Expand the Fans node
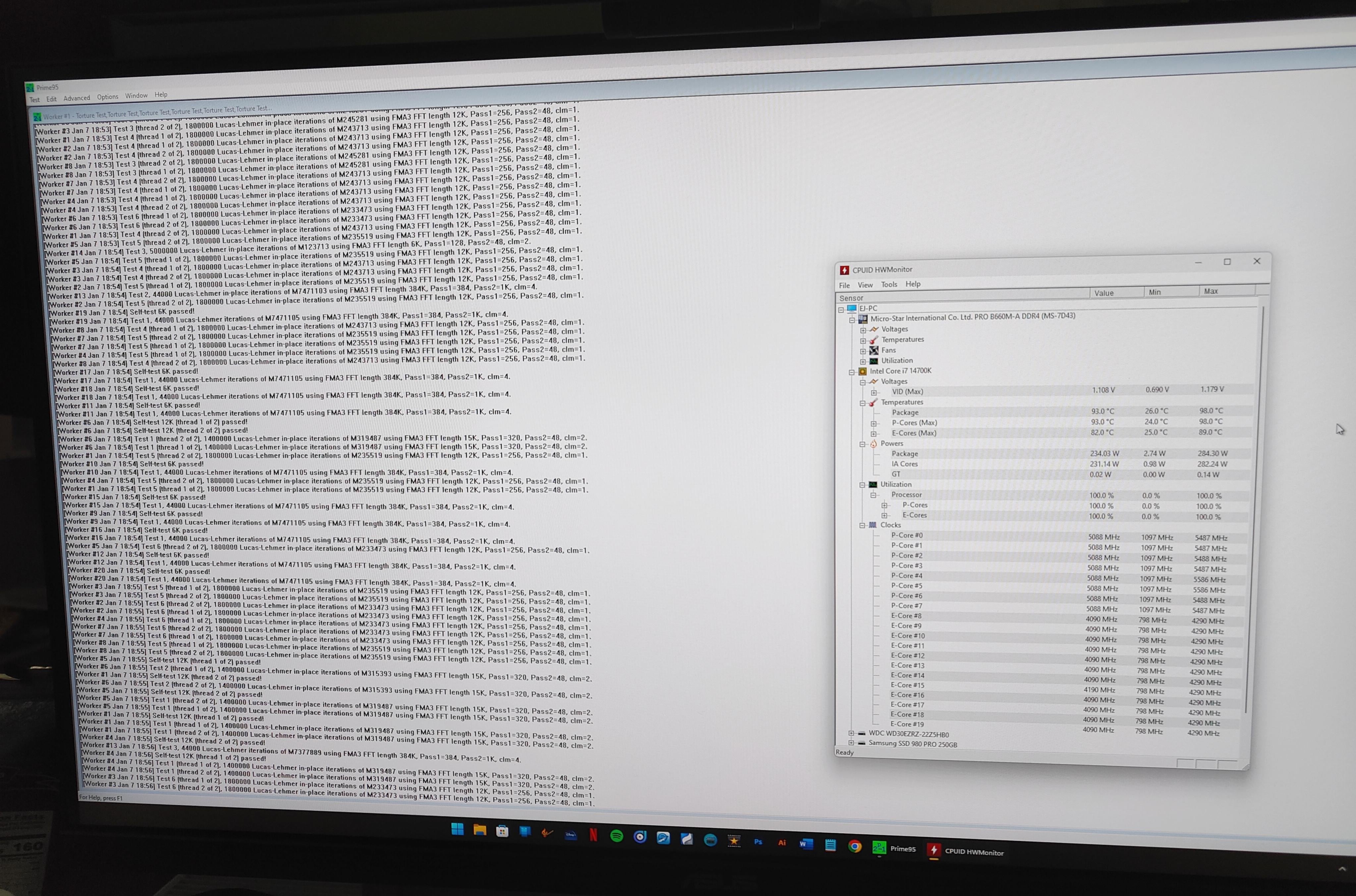 tap(863, 351)
